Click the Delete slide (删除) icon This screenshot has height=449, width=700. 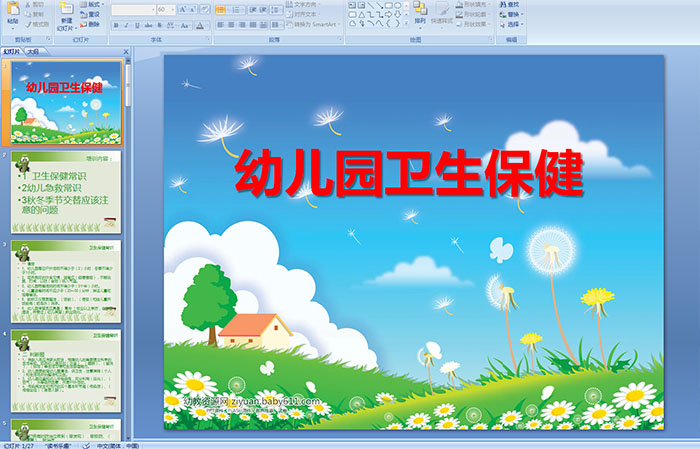click(x=83, y=24)
